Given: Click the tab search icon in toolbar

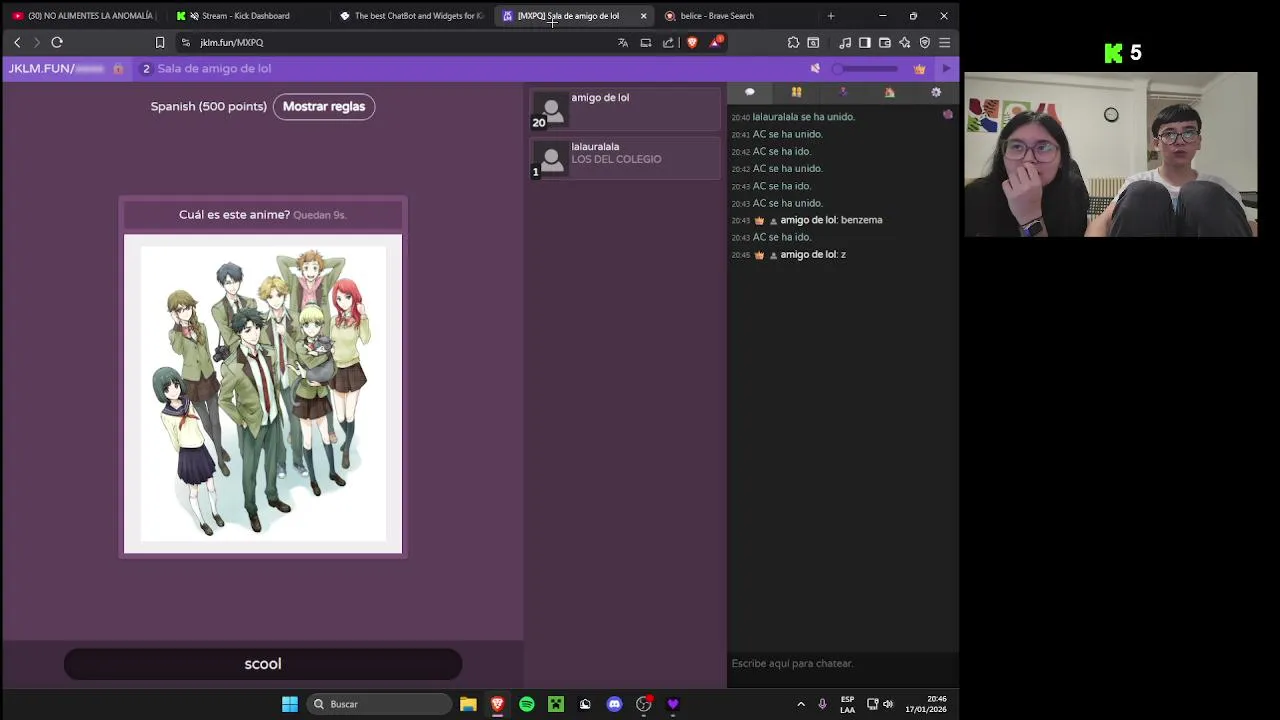Looking at the screenshot, I should tap(813, 42).
